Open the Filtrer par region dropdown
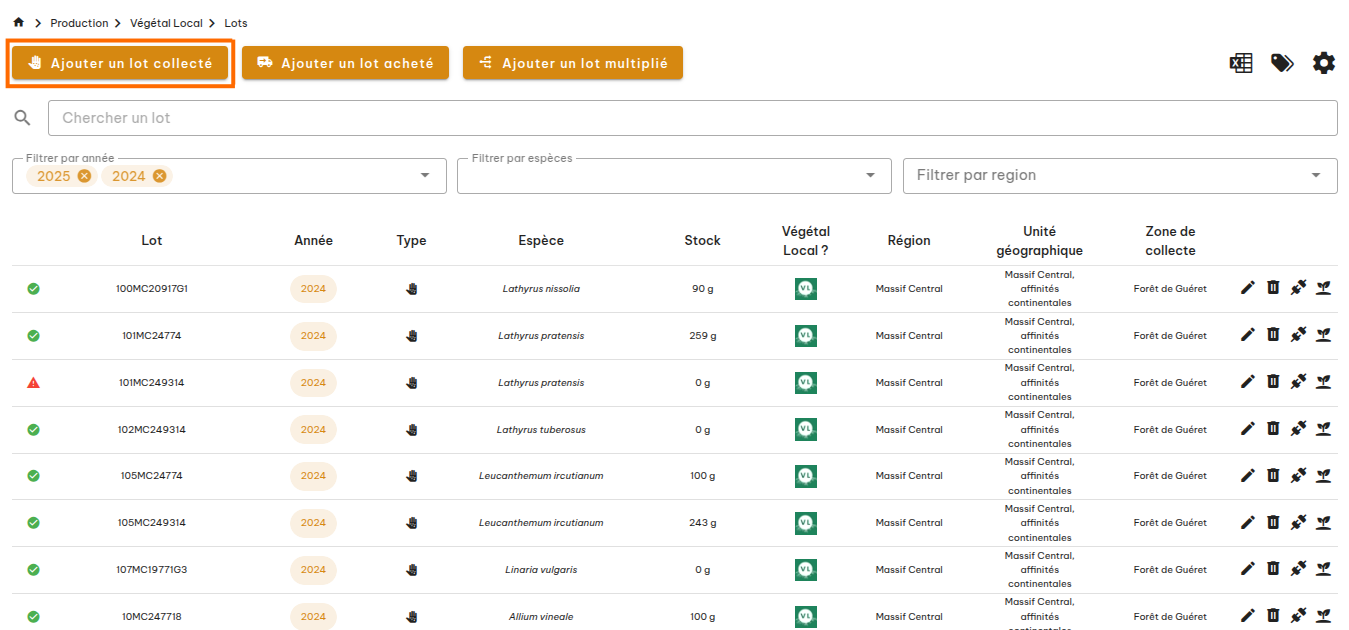Viewport: 1349px width, 630px height. pos(1315,176)
